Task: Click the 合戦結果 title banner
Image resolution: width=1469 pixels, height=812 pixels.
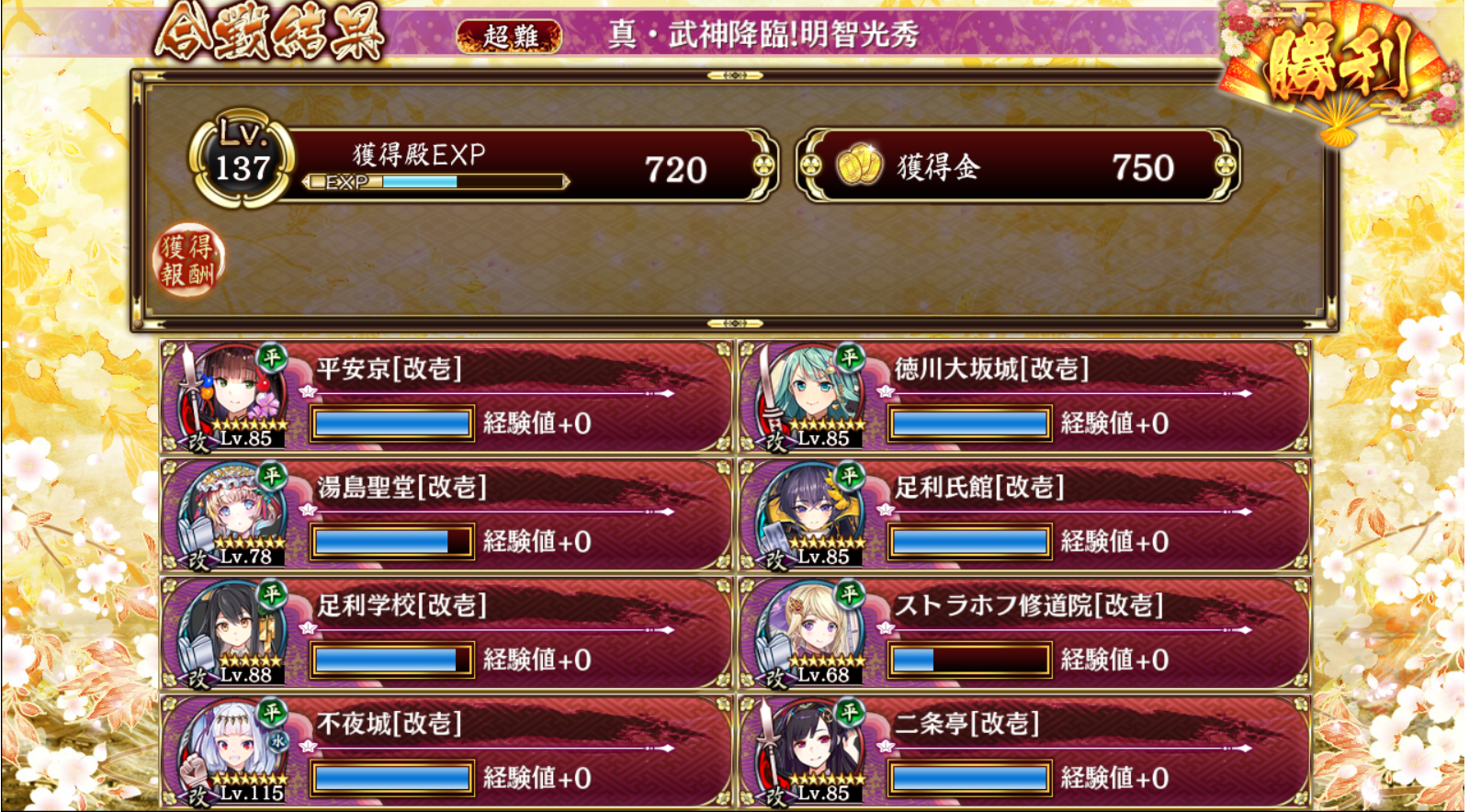Action: pos(269,33)
